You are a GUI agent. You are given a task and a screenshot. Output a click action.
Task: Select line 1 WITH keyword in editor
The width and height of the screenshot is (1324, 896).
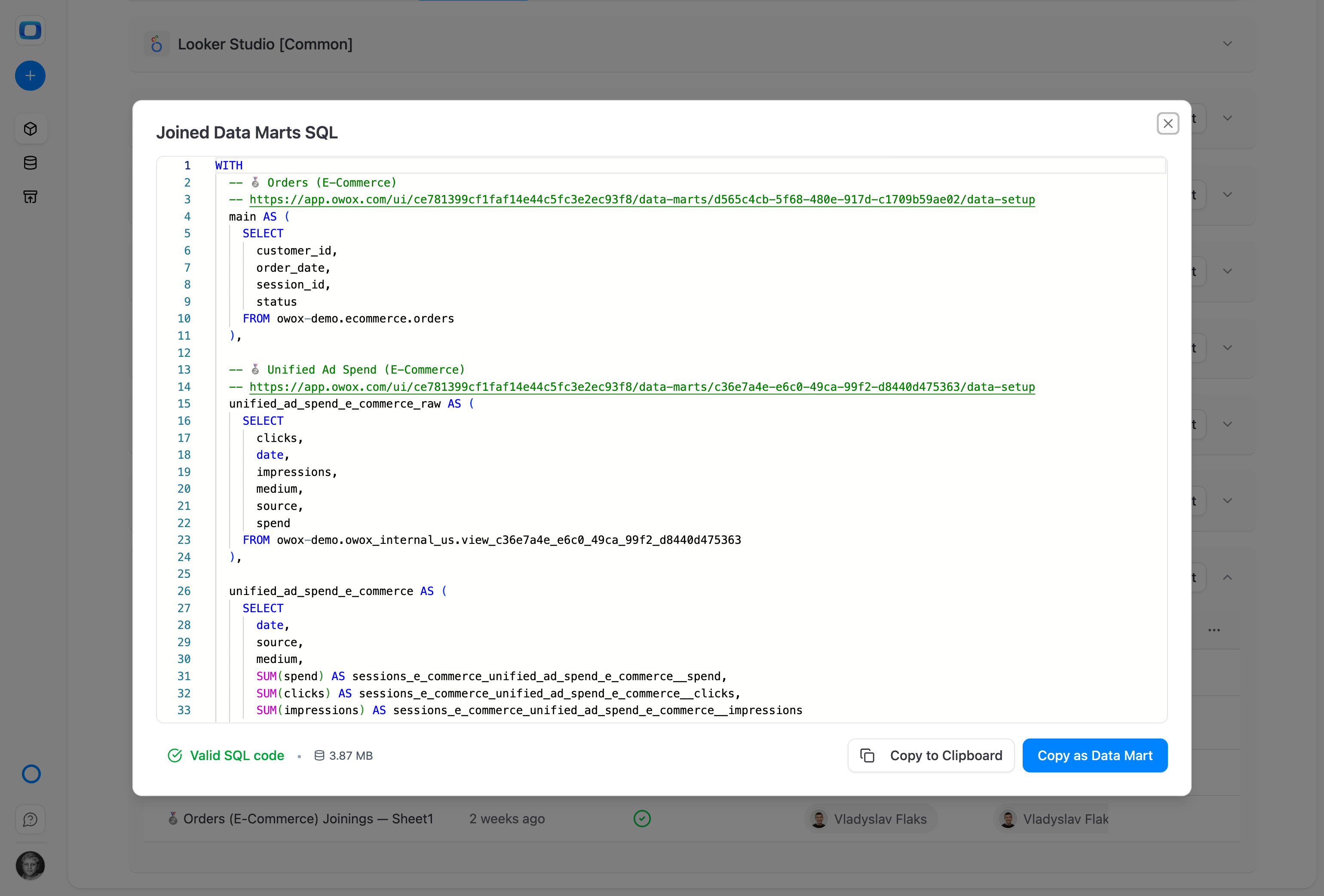229,165
